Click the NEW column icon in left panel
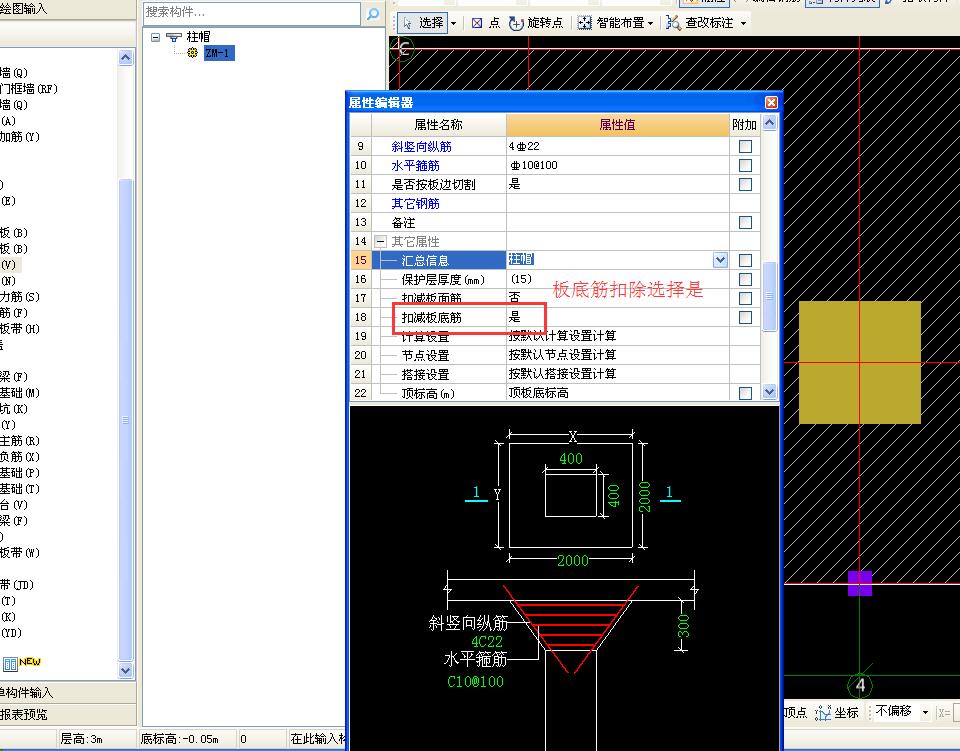 click(x=21, y=663)
